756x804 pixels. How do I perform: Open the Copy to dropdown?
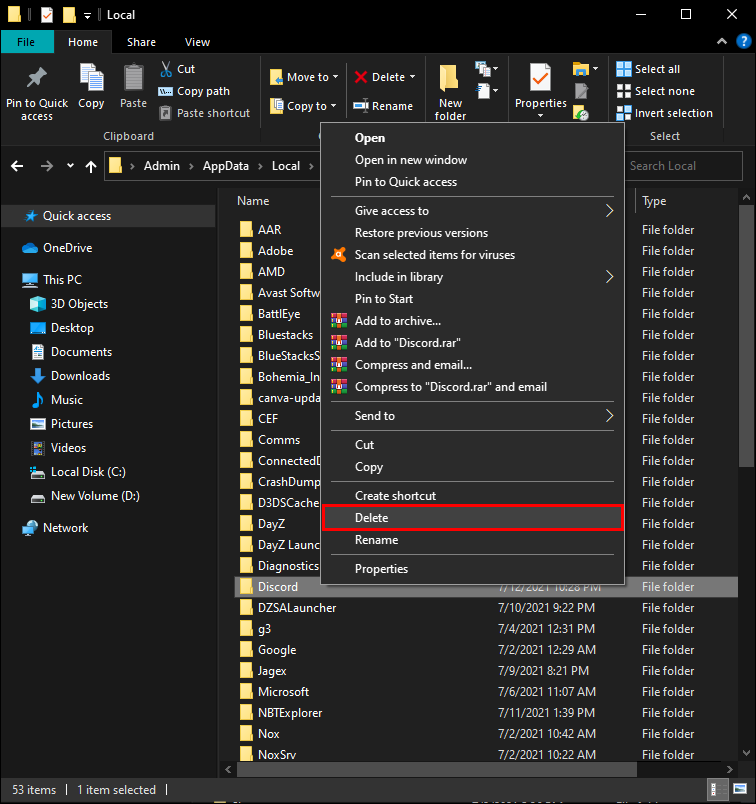click(x=303, y=106)
